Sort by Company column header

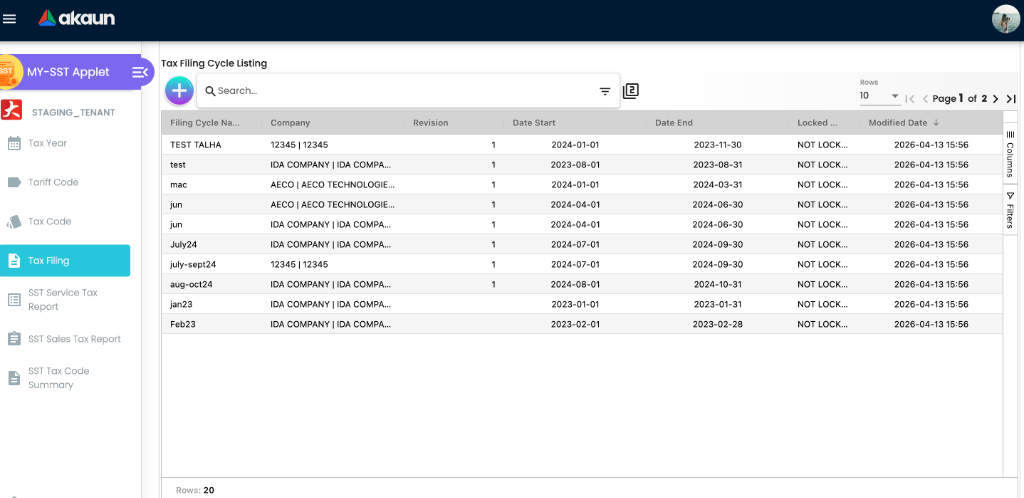(290, 123)
